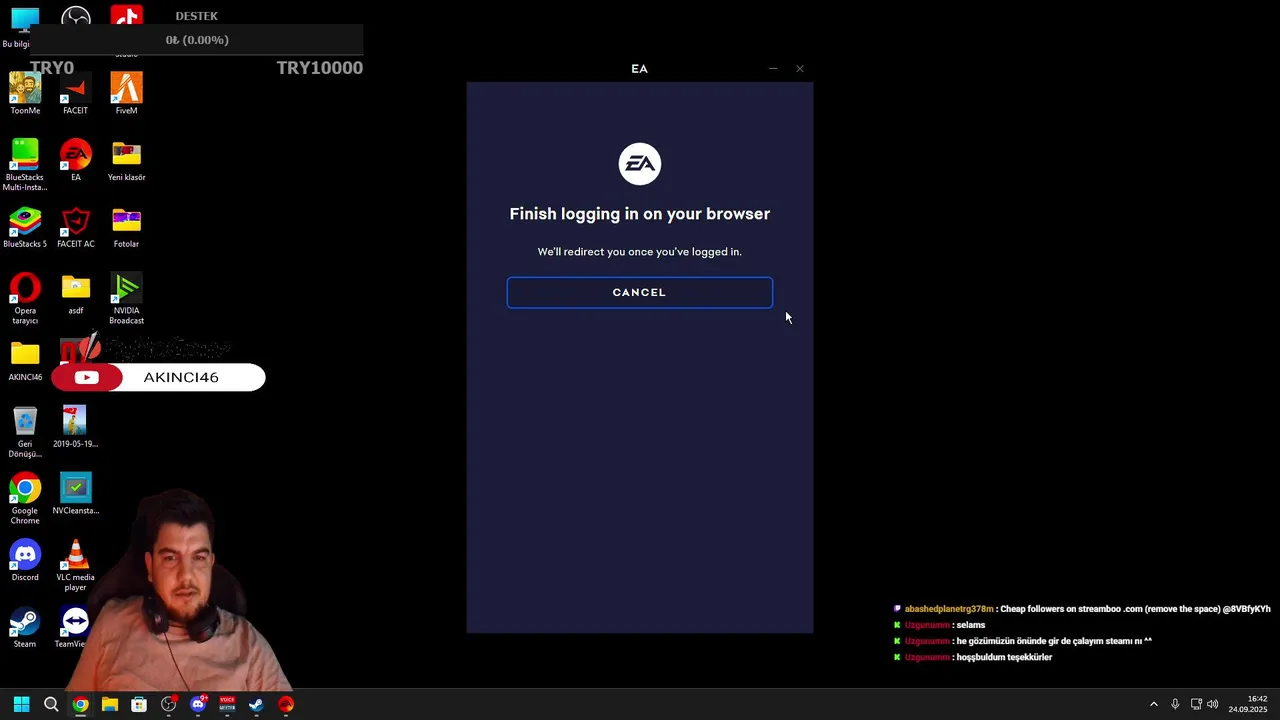1280x720 pixels.
Task: Open the ToonMe desktop icon
Action: [25, 94]
